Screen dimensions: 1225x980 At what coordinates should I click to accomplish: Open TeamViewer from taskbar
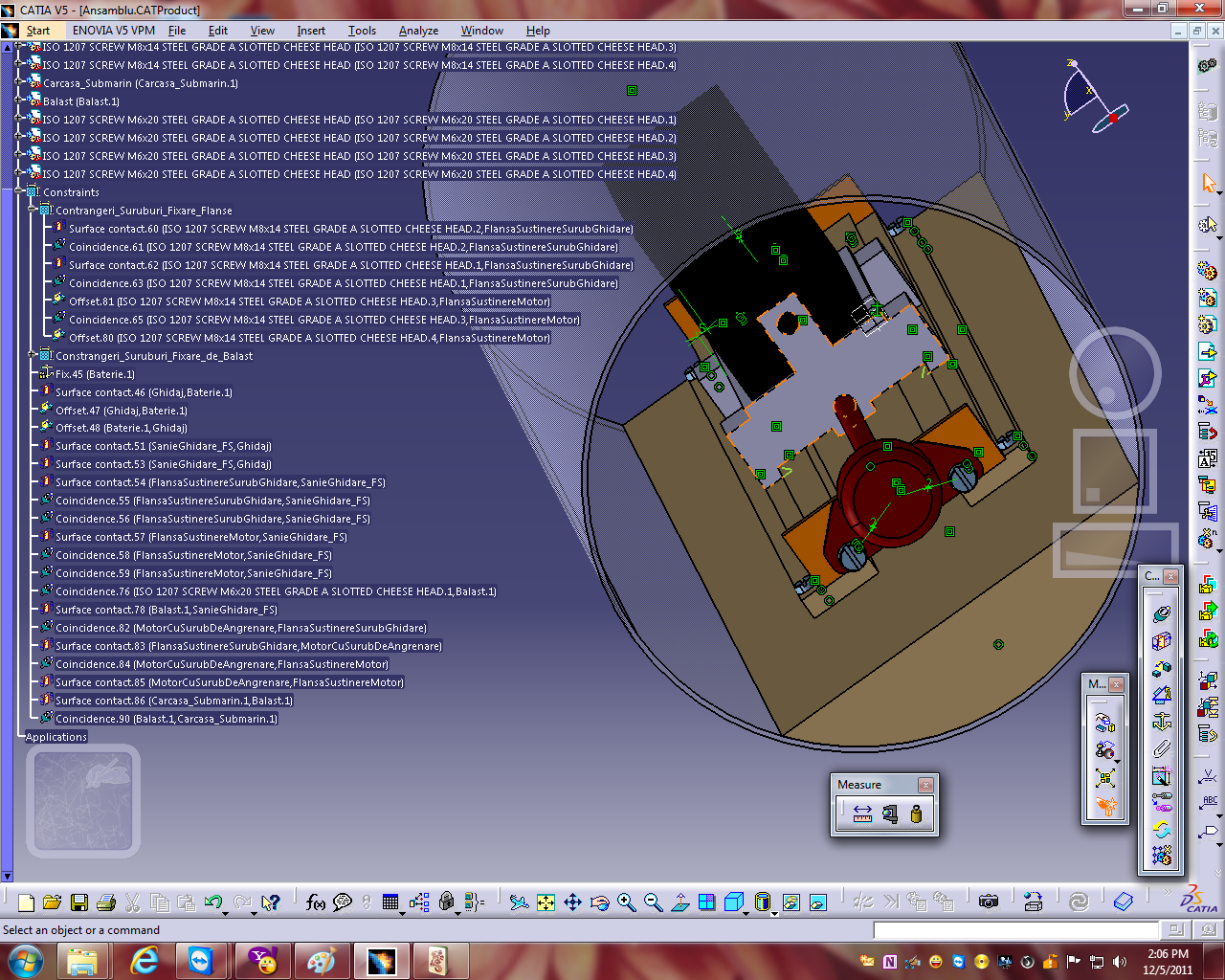tap(200, 960)
